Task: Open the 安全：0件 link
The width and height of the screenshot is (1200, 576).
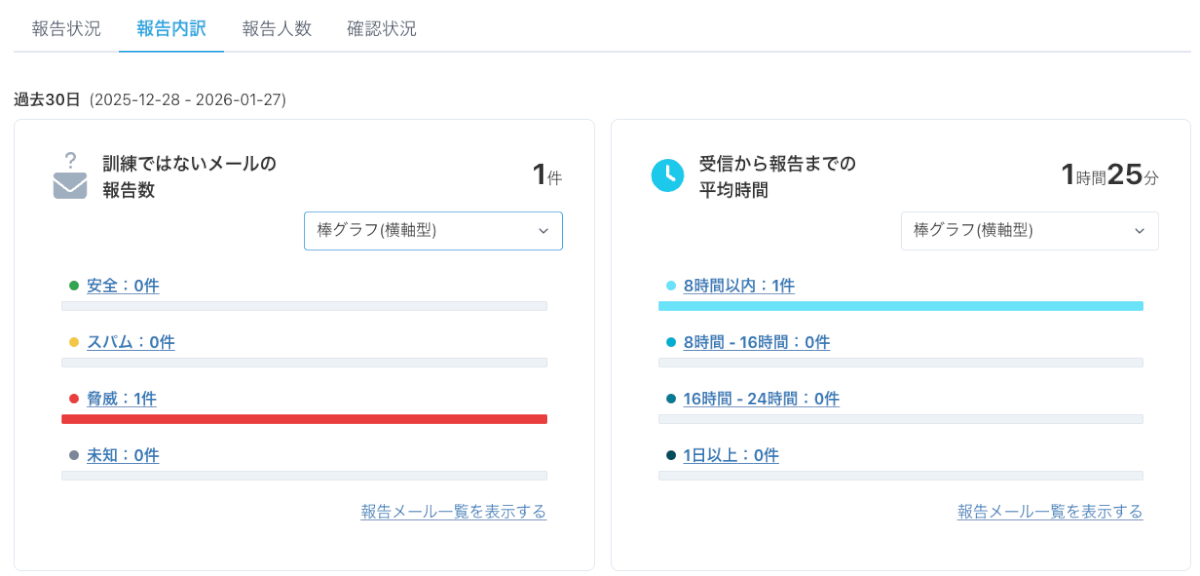Action: [x=123, y=286]
